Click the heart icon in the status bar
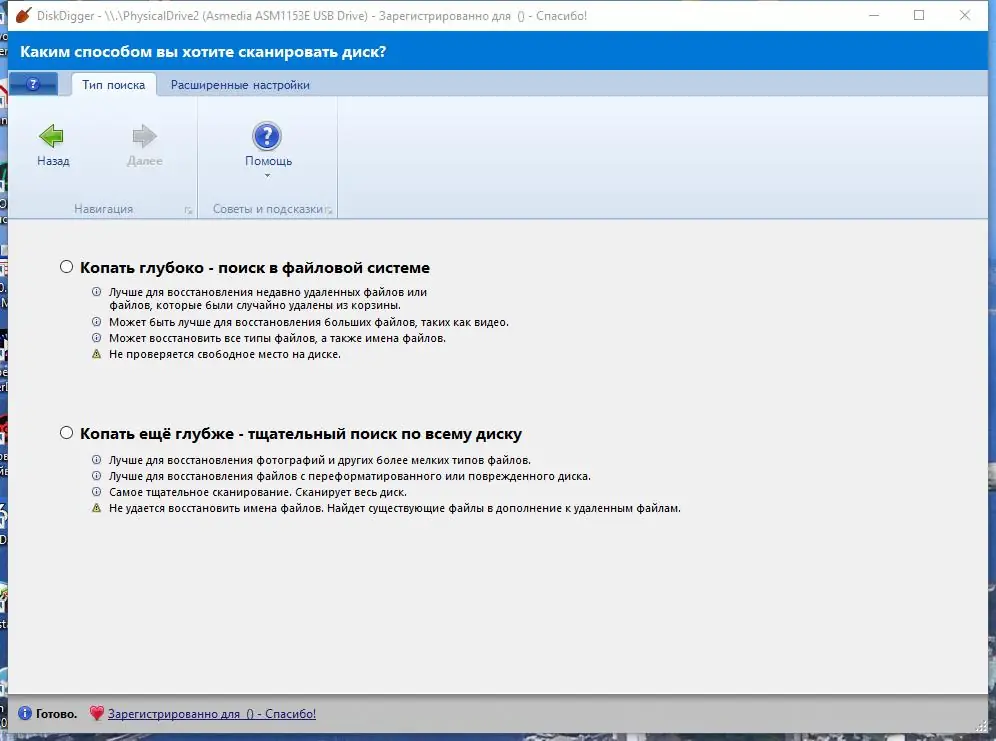The height and width of the screenshot is (741, 996). pos(97,713)
